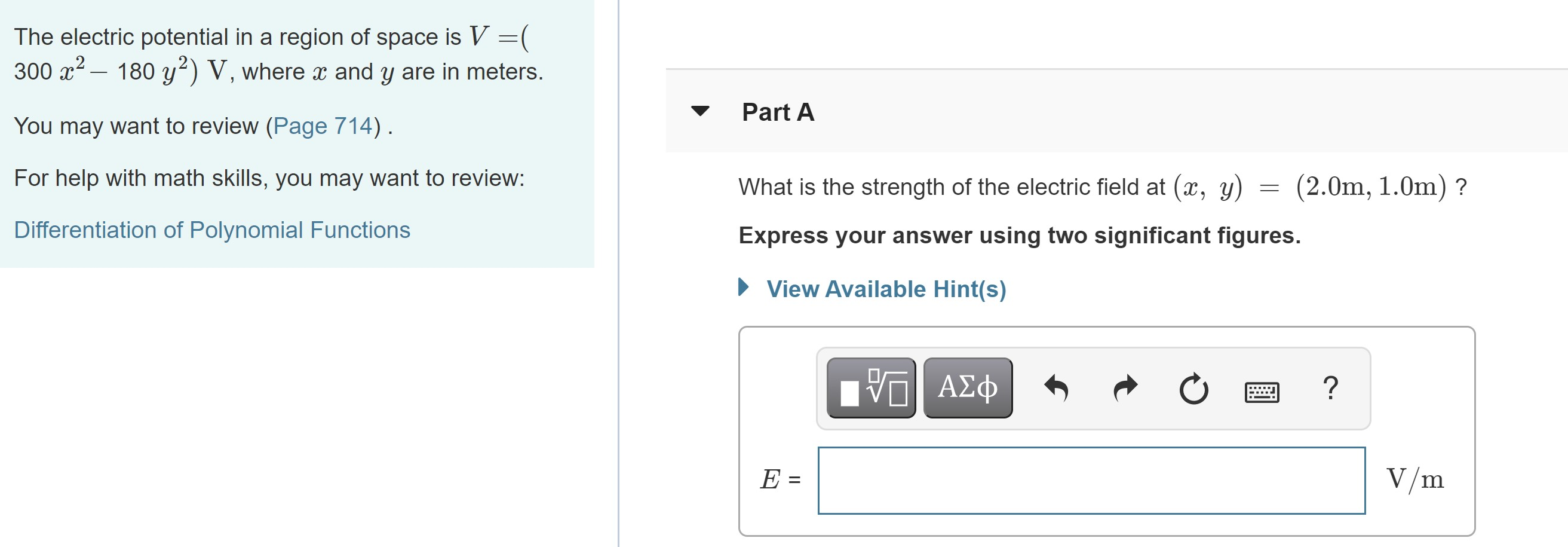Click the vertical divider between panels

point(618,274)
